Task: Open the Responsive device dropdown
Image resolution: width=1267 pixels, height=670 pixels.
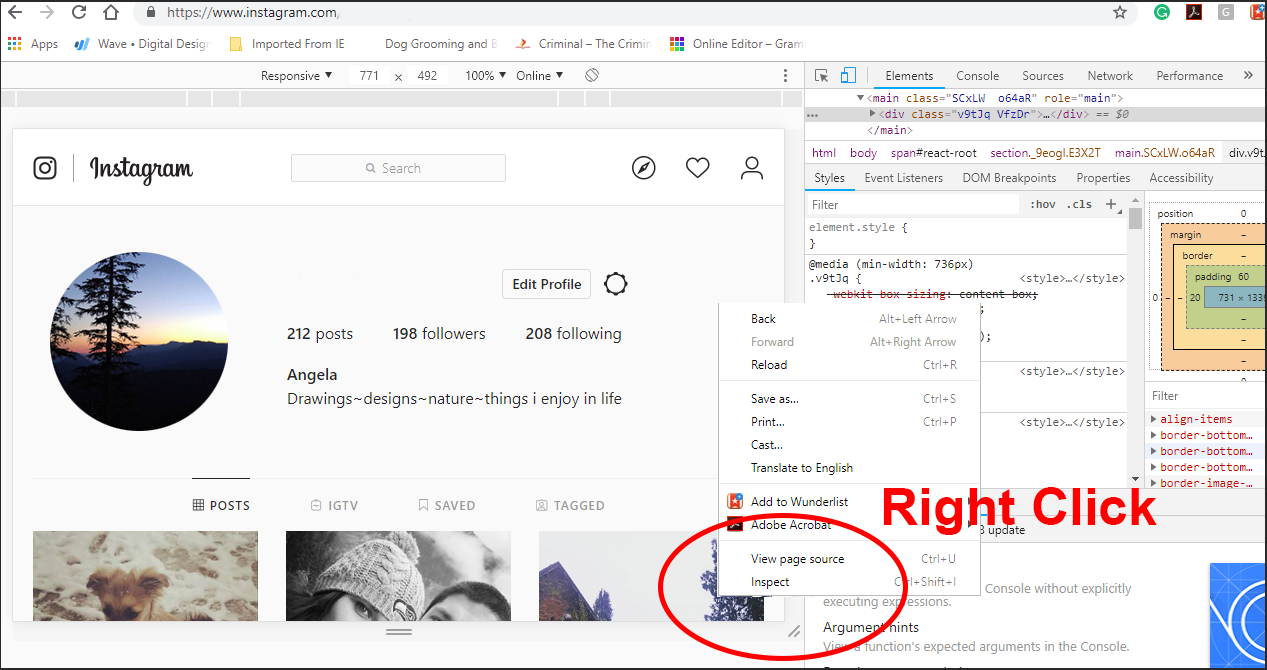Action: (297, 76)
